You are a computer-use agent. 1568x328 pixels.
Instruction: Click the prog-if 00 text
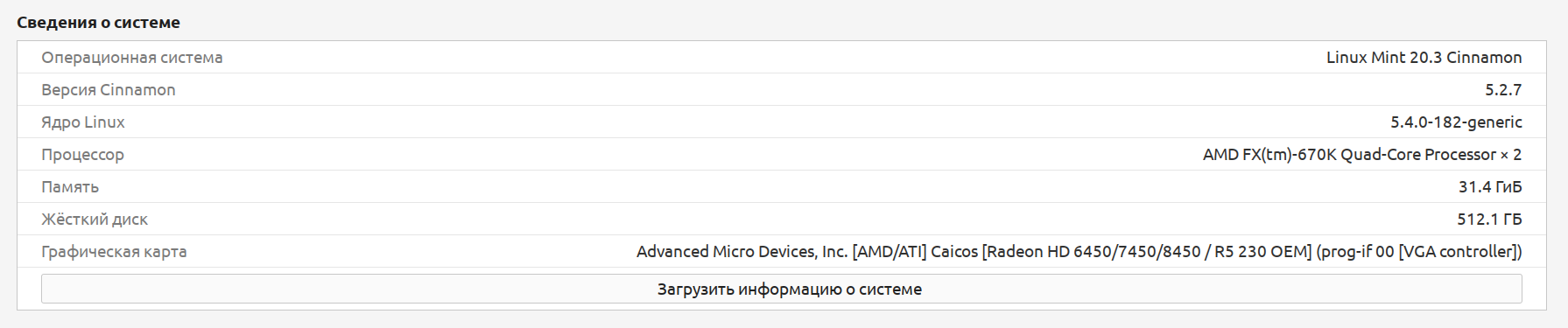pos(1357,252)
